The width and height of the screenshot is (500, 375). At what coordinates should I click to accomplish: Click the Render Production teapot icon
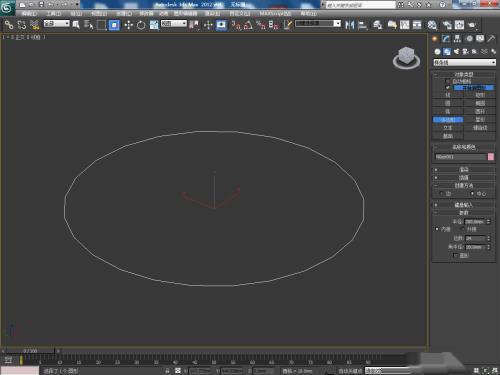point(472,25)
